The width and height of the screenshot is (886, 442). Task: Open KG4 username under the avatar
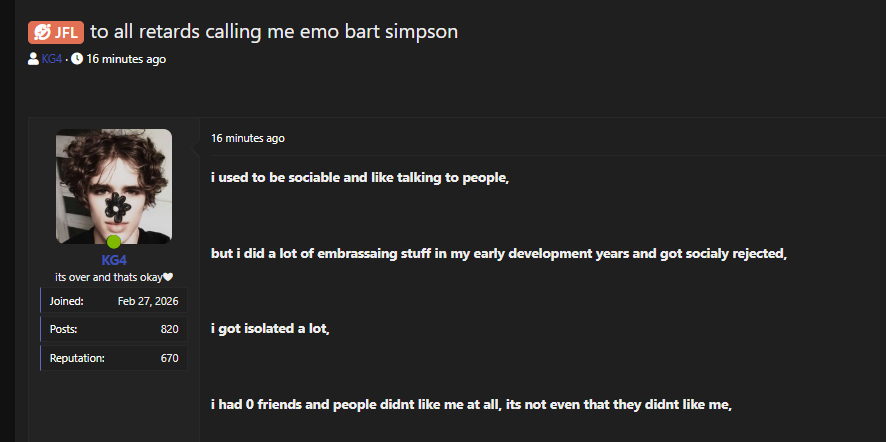pos(114,260)
